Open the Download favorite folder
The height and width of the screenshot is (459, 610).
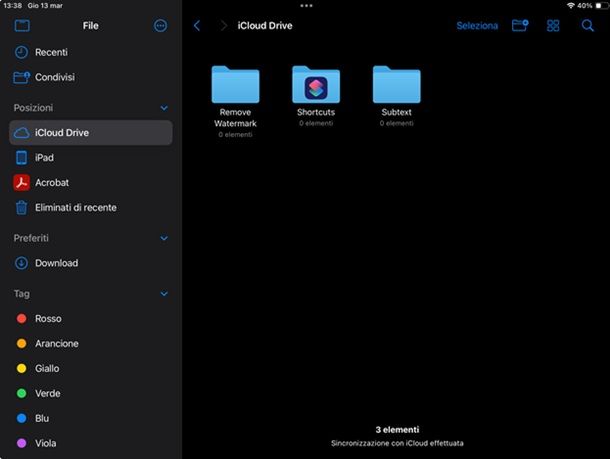[x=91, y=263]
